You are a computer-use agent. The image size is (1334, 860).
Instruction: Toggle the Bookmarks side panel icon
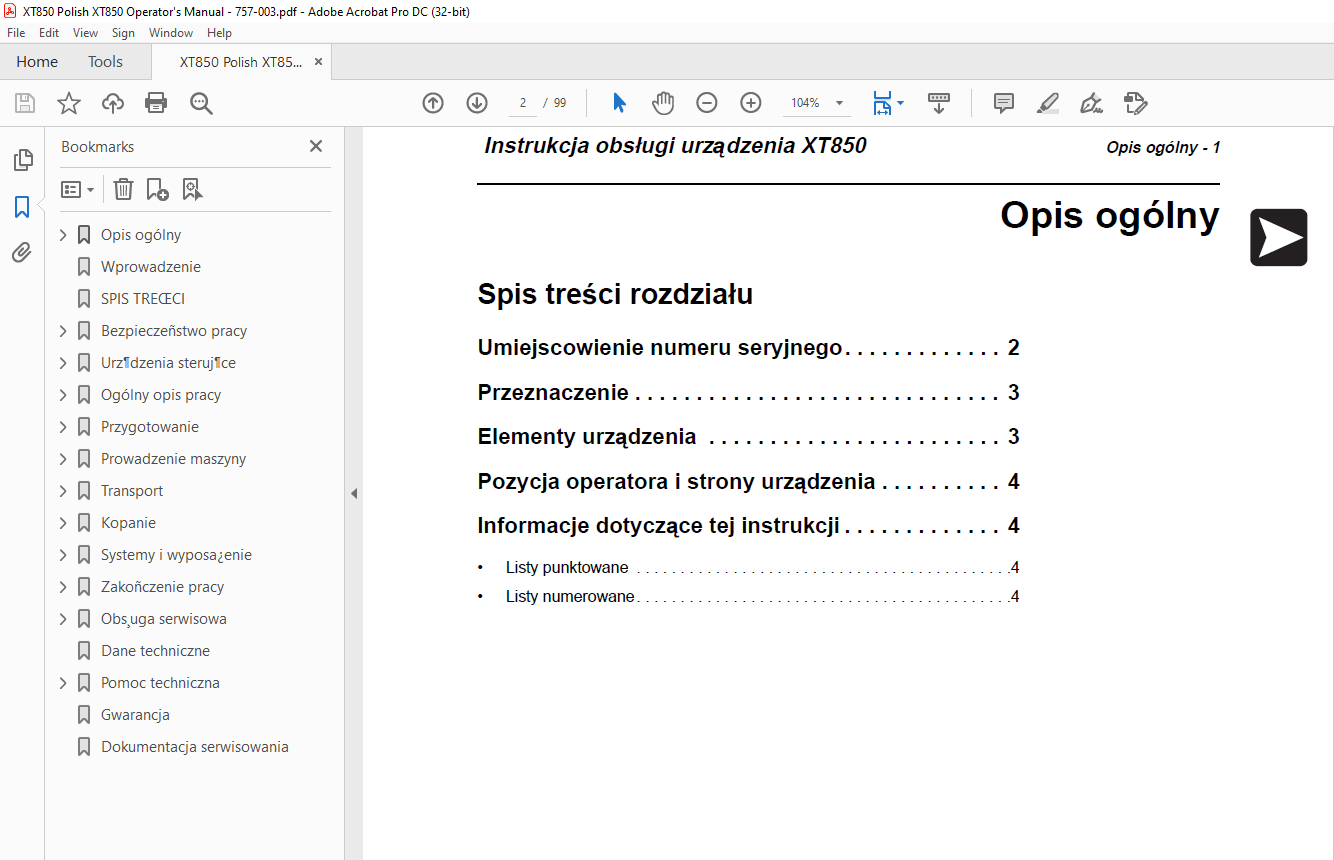tap(22, 207)
